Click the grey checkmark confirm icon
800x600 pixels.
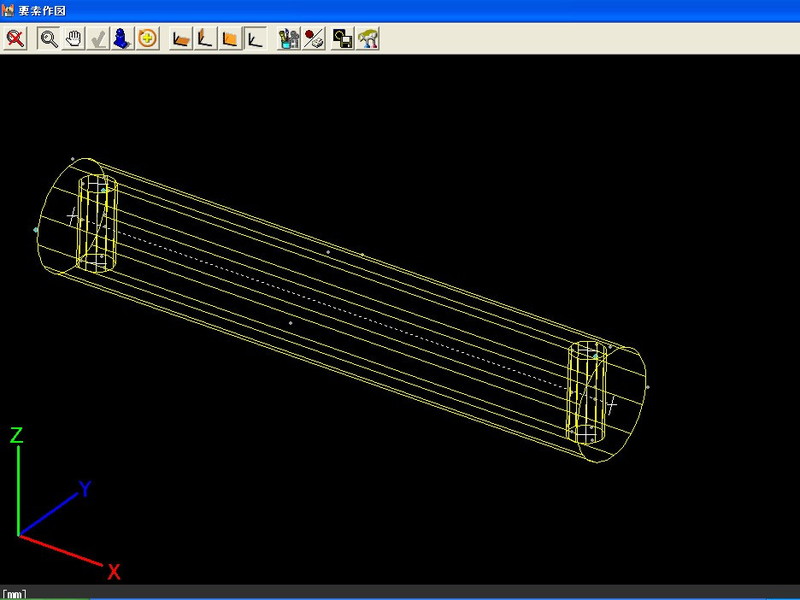pos(98,39)
